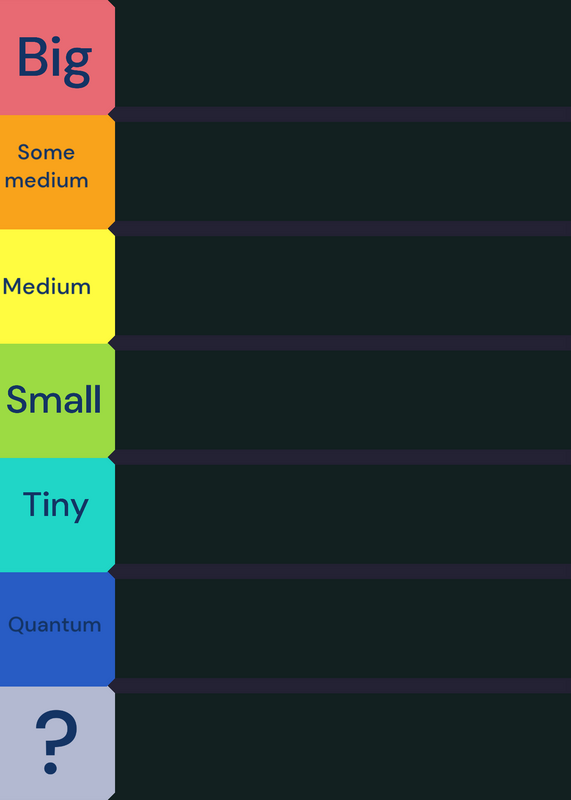
Task: Click divider between Quantum and question mark rows
Action: point(339,686)
